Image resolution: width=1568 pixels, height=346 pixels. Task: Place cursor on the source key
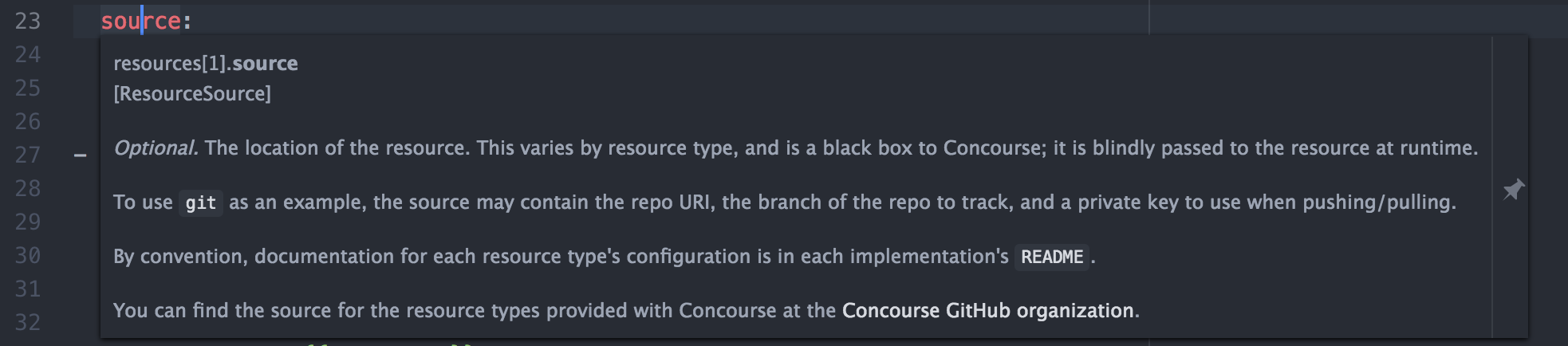coord(140,21)
